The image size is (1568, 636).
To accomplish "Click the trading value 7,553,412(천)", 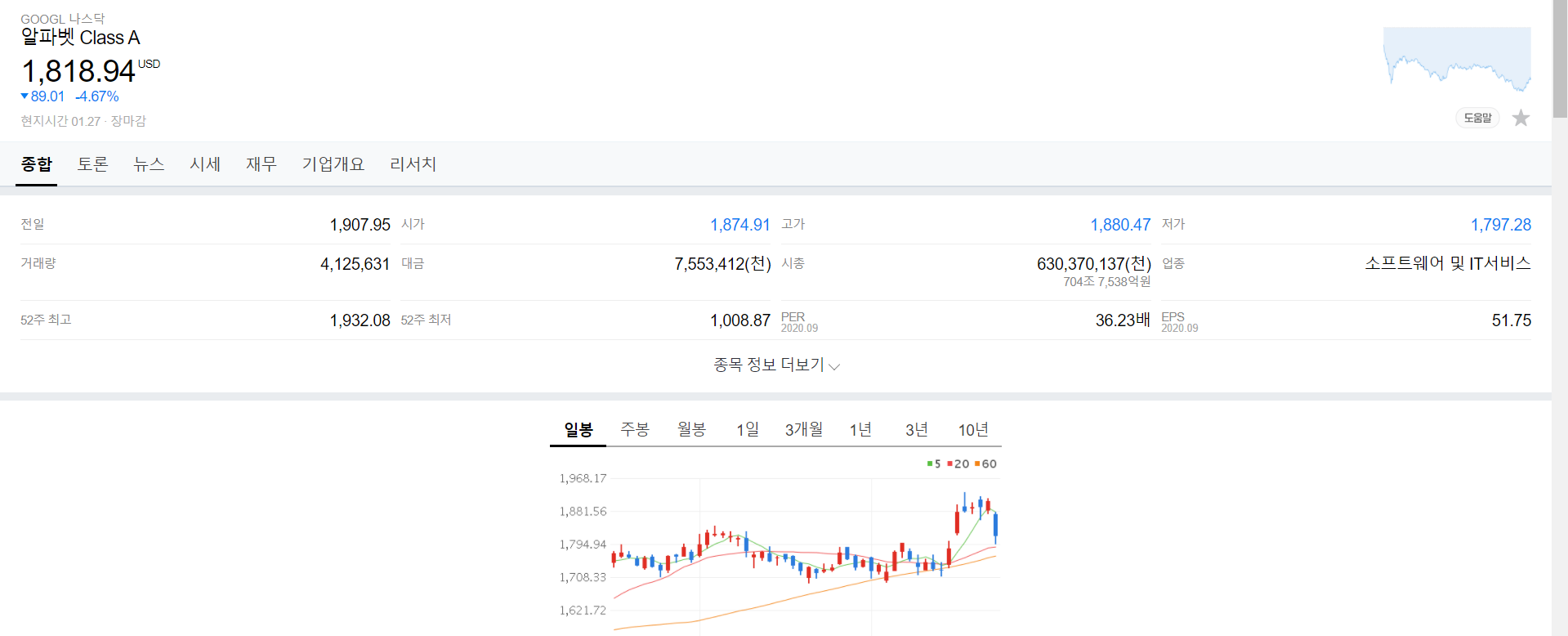I will (x=722, y=264).
